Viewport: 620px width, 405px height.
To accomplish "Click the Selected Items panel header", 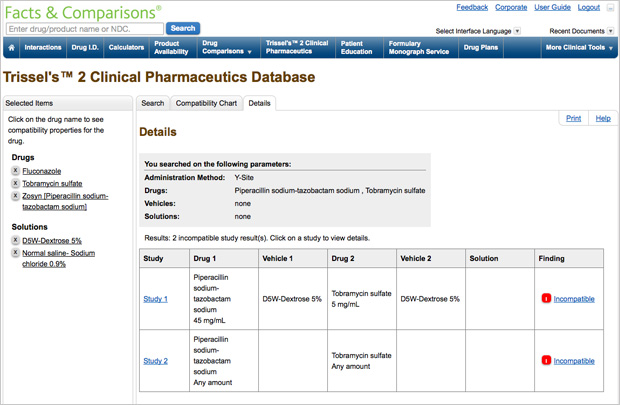I will (68, 103).
